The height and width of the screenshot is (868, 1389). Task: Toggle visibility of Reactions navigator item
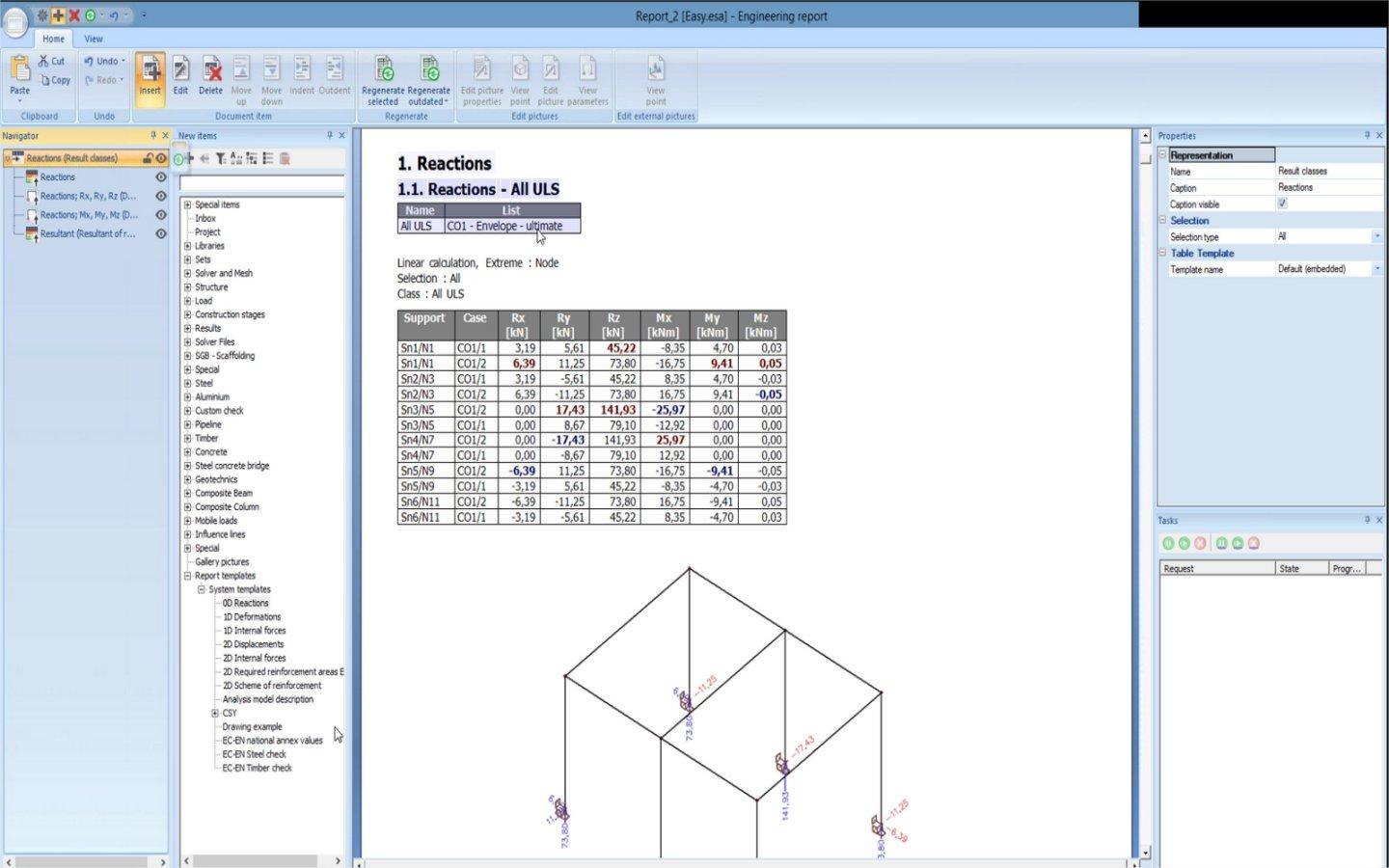click(x=161, y=176)
